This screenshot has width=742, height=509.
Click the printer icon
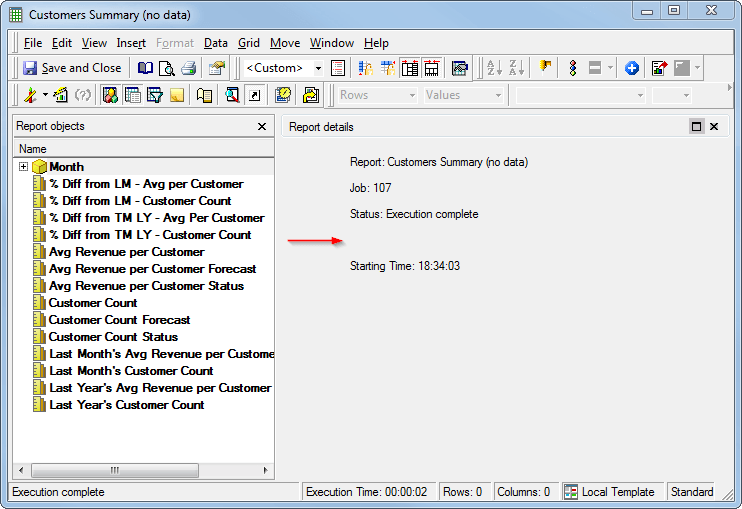[188, 68]
